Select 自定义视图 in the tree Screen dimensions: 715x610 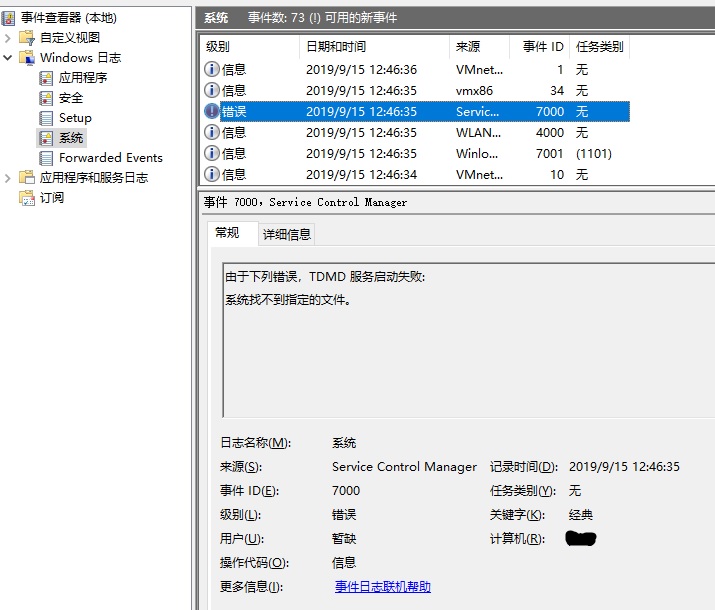(x=70, y=37)
